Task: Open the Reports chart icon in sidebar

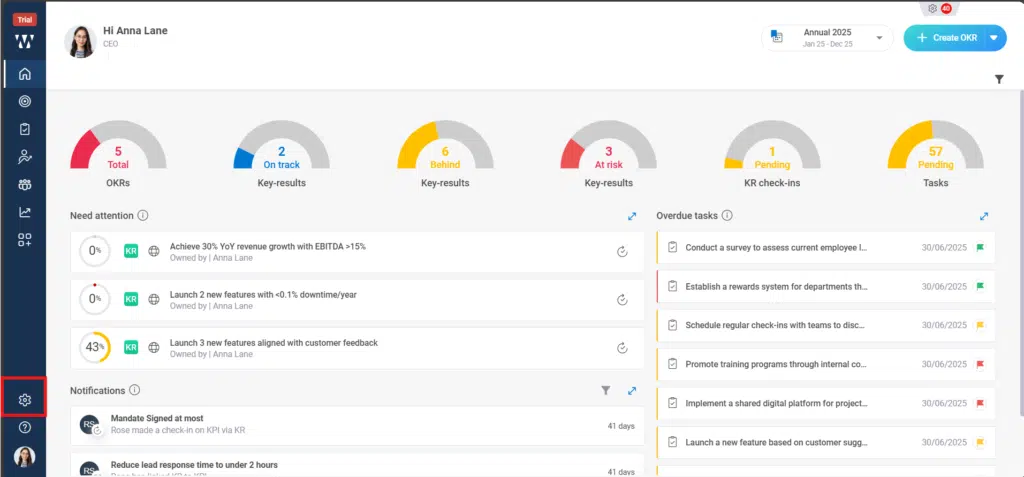Action: (25, 212)
